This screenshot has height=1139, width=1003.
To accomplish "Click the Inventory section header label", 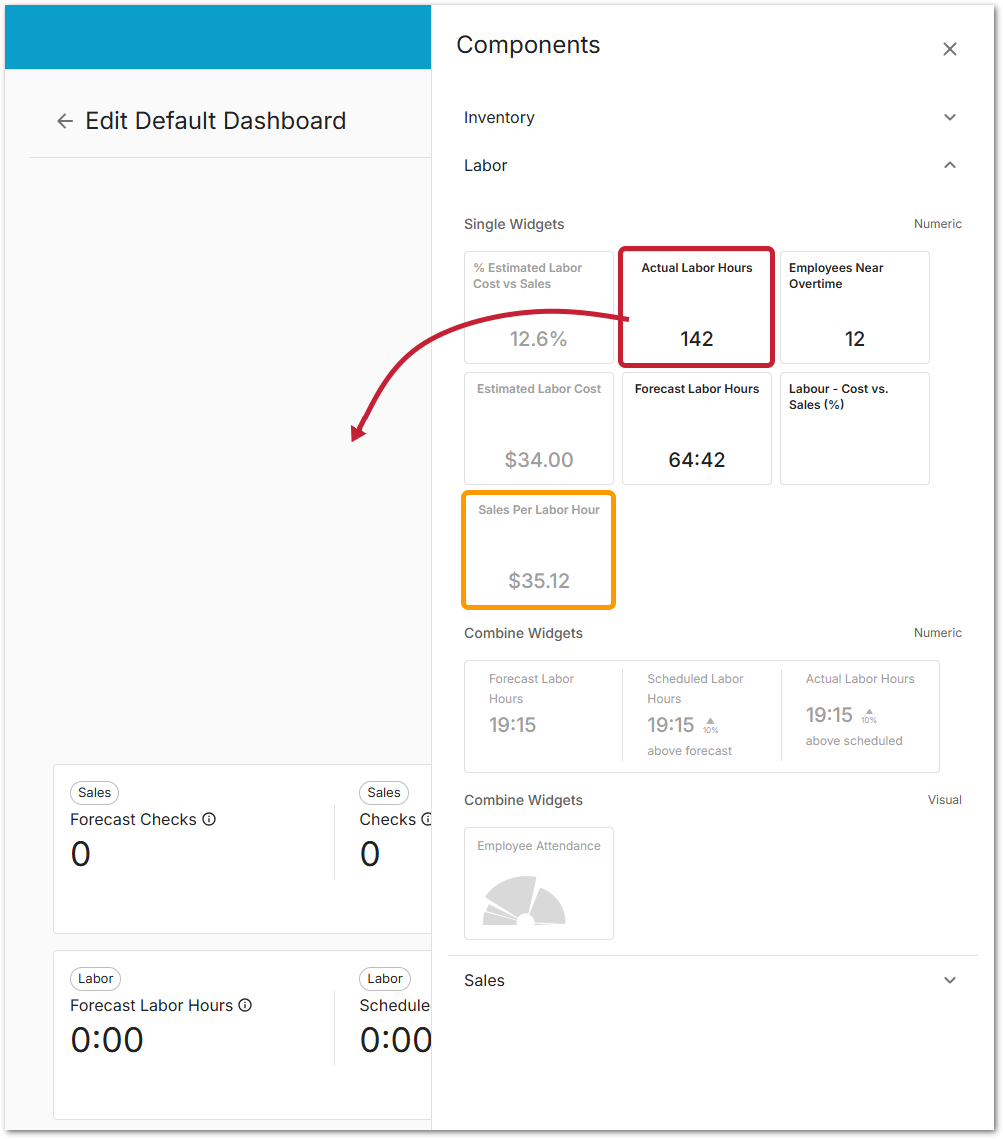I will pyautogui.click(x=499, y=117).
